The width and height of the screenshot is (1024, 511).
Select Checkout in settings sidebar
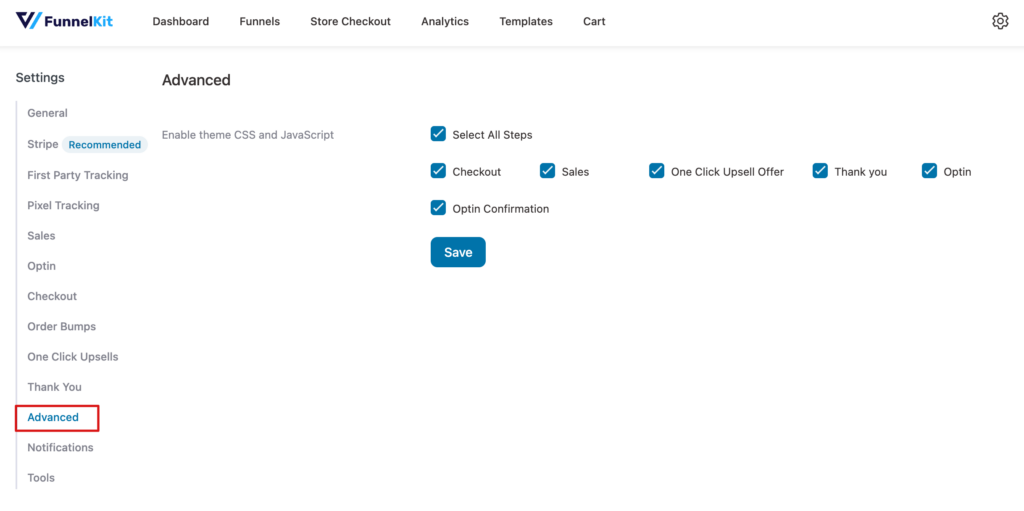[x=52, y=296]
